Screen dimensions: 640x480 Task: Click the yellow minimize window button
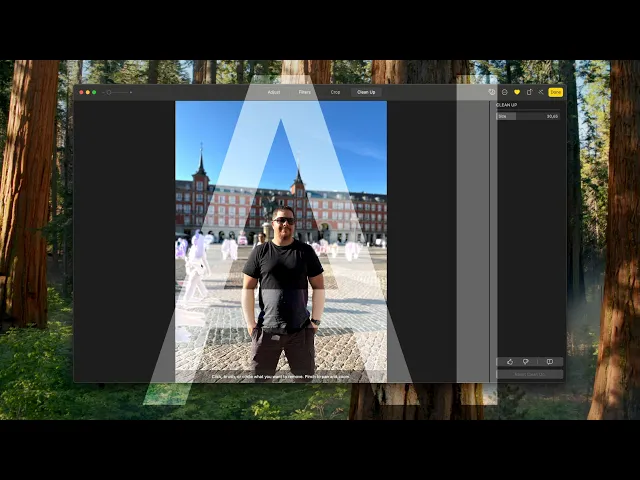click(x=88, y=93)
